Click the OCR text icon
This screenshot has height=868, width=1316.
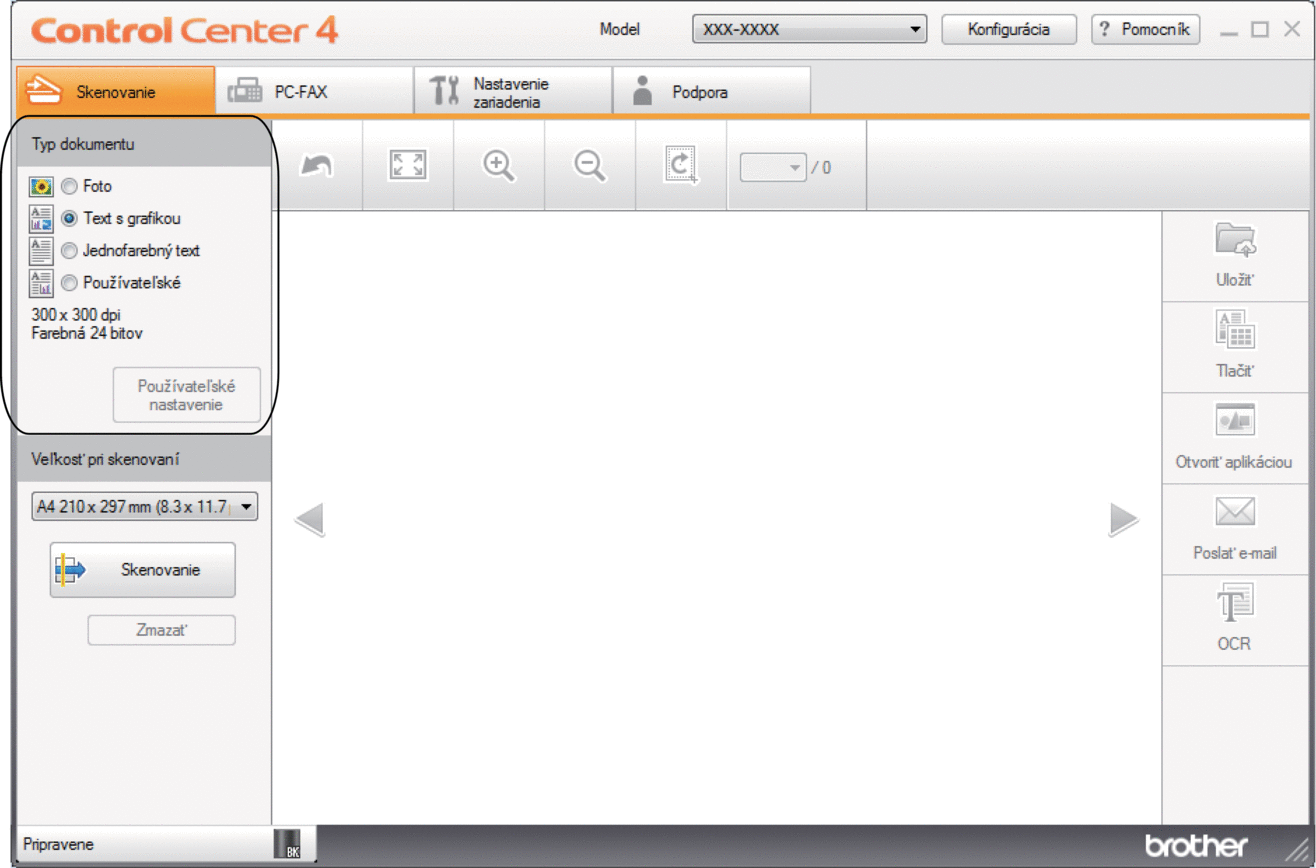pyautogui.click(x=1235, y=603)
